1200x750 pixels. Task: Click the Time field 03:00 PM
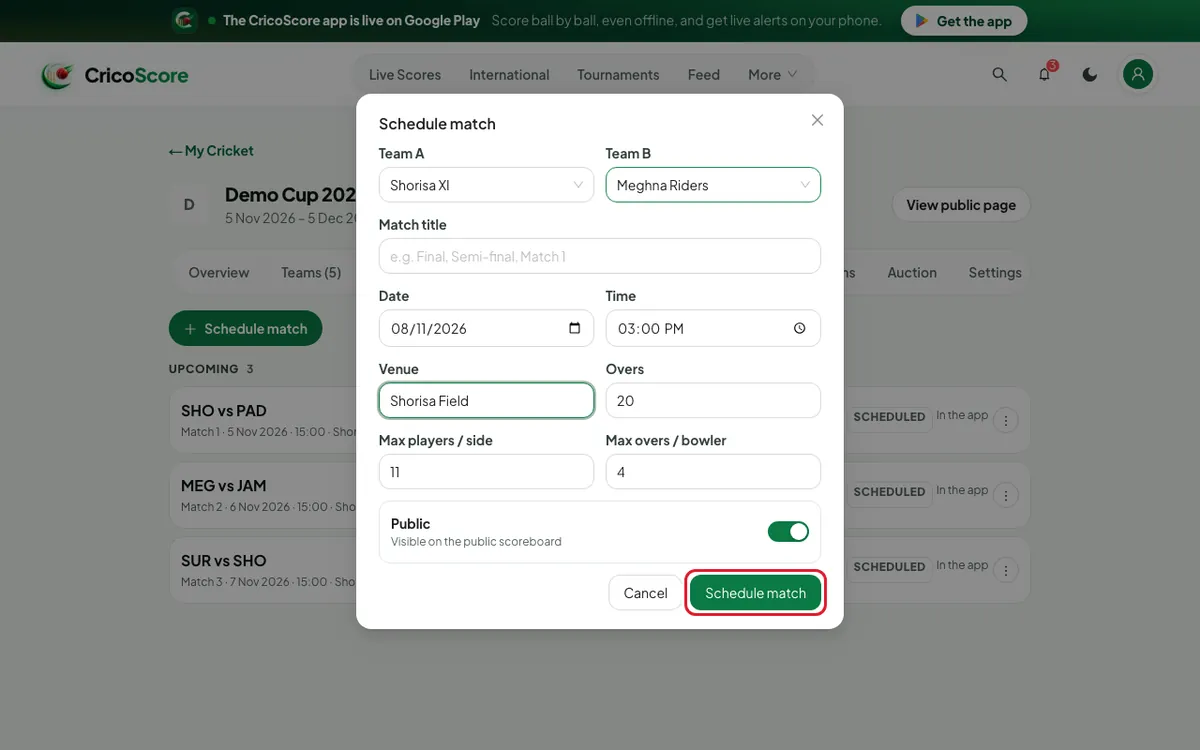(713, 328)
